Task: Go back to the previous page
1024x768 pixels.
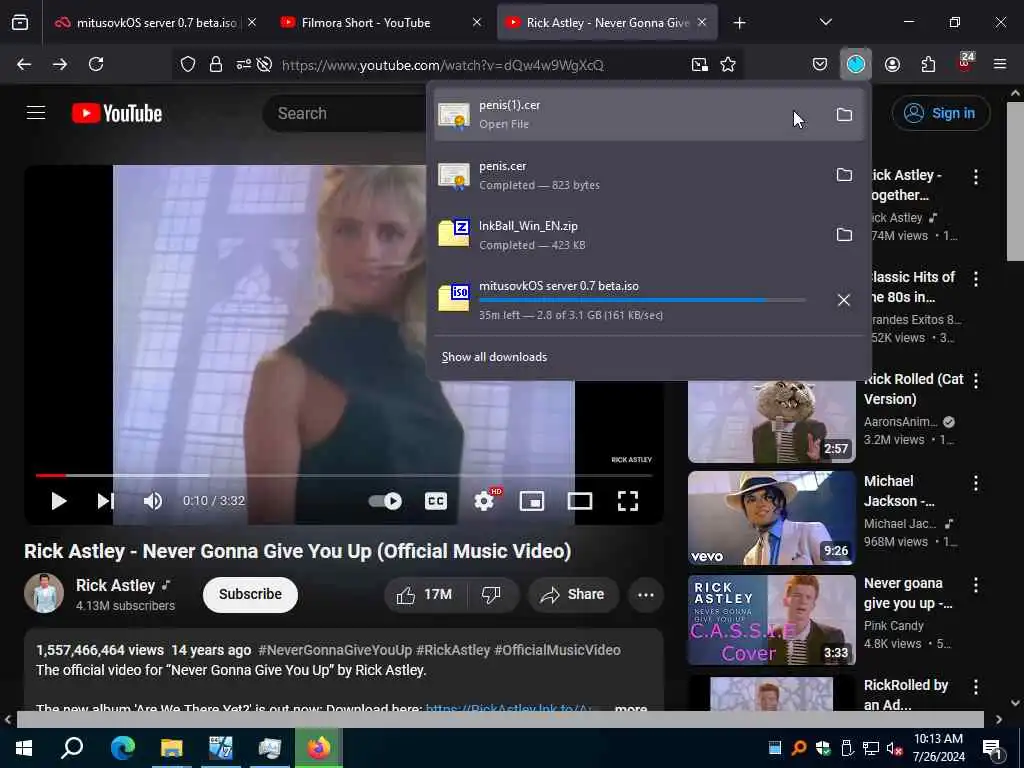Action: (x=24, y=64)
